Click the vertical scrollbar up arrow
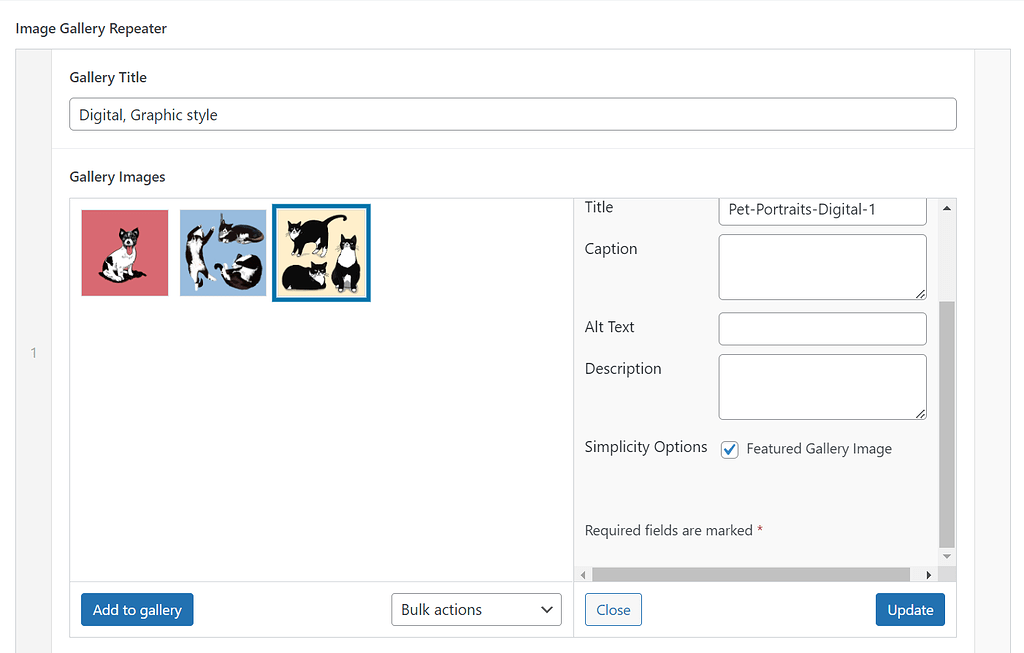Image resolution: width=1024 pixels, height=653 pixels. 947,208
